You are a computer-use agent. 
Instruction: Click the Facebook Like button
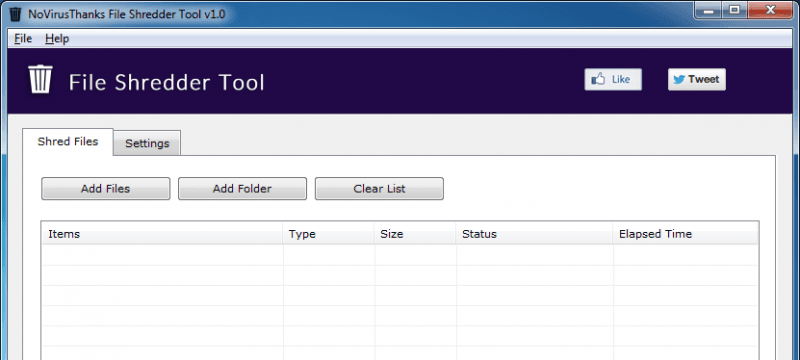pos(613,80)
